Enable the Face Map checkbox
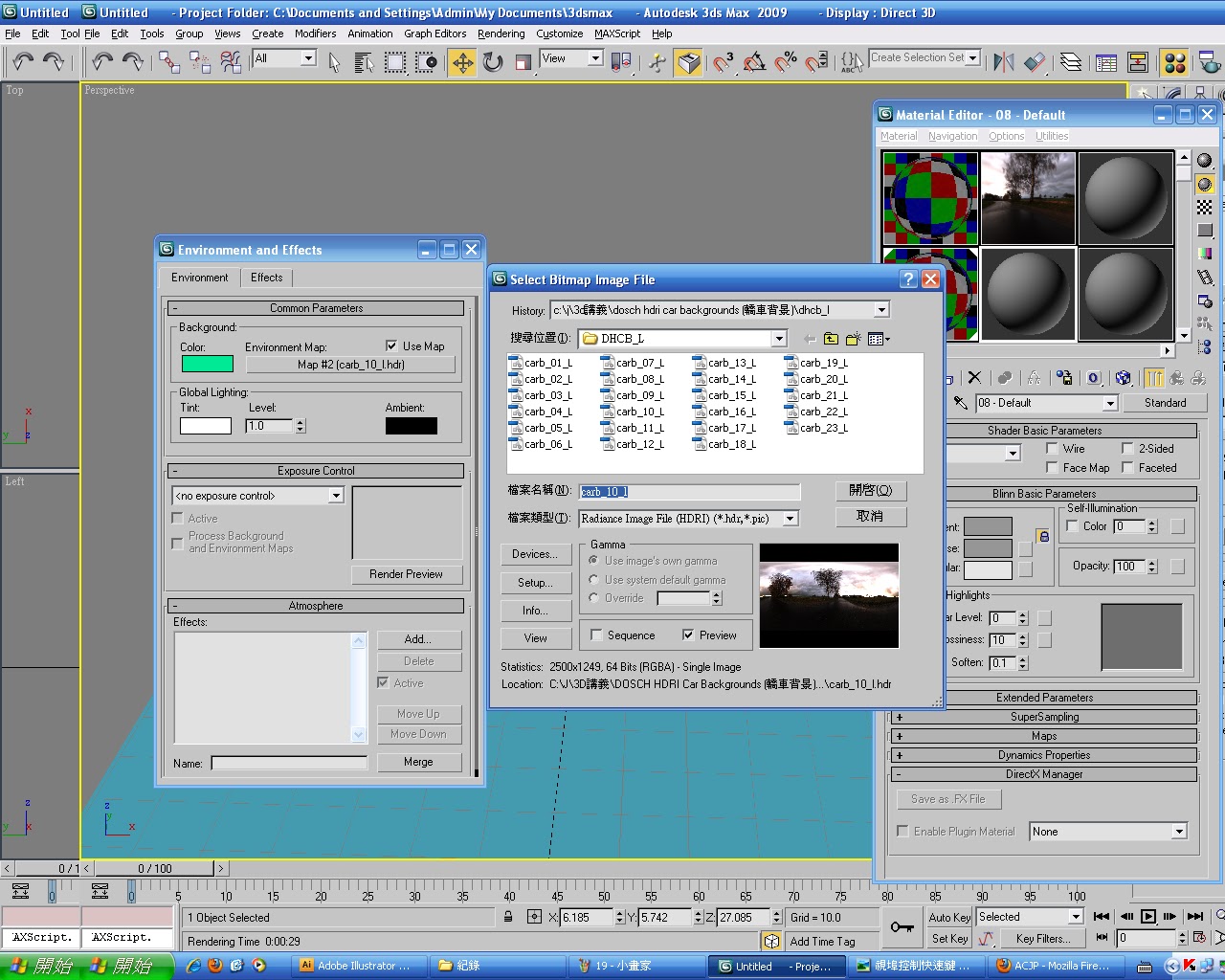Viewport: 1225px width, 980px height. pos(1052,467)
